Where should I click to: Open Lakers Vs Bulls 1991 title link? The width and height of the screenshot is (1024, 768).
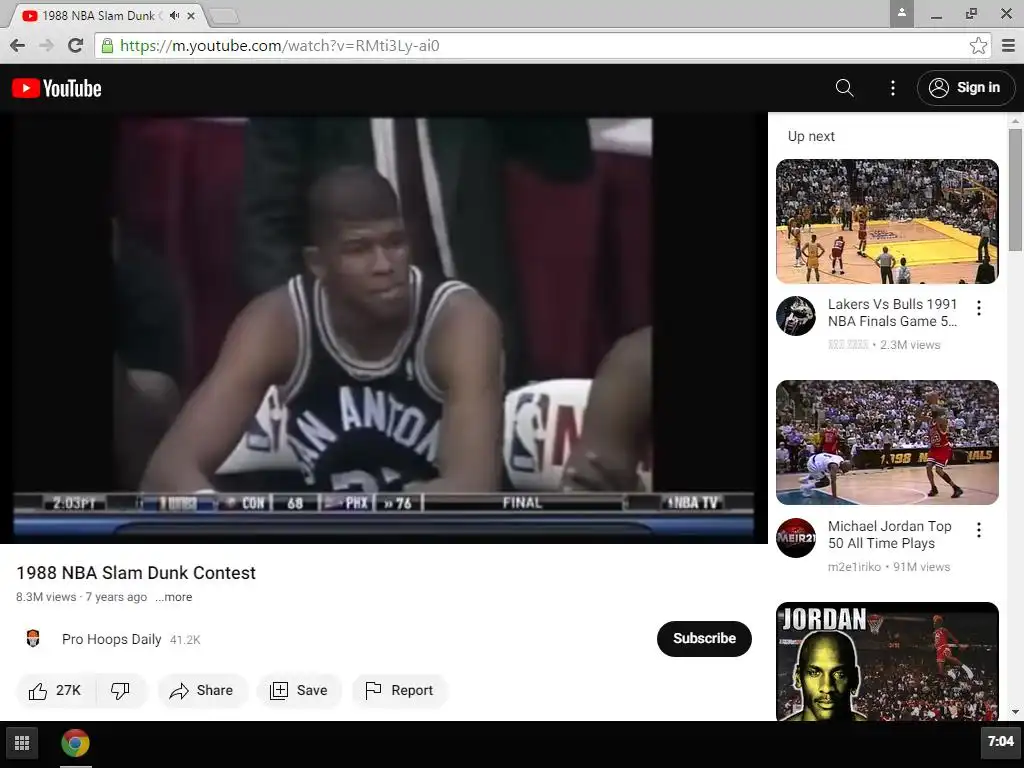(x=892, y=313)
